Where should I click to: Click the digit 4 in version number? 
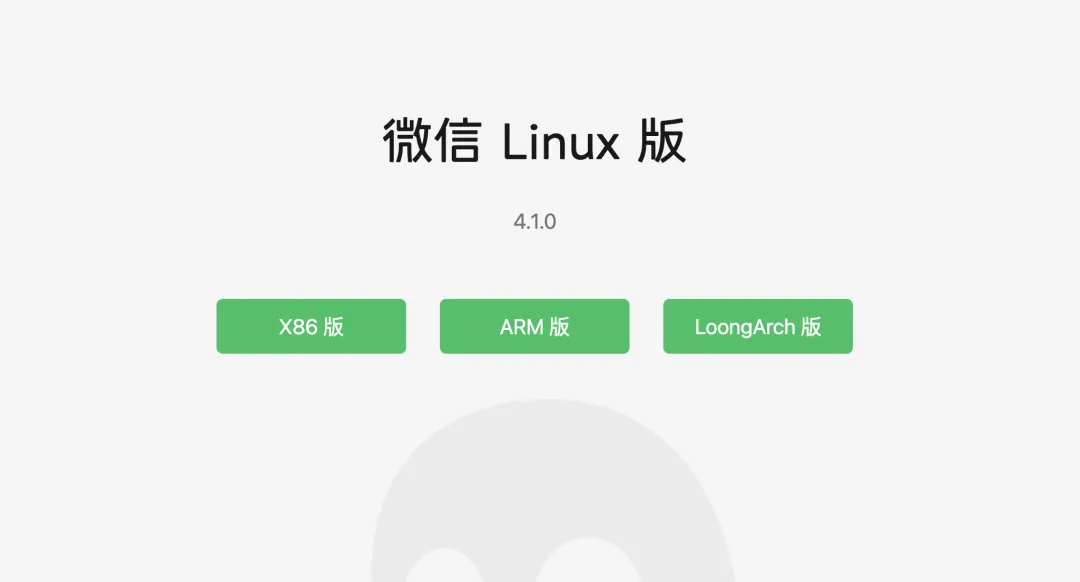click(519, 222)
